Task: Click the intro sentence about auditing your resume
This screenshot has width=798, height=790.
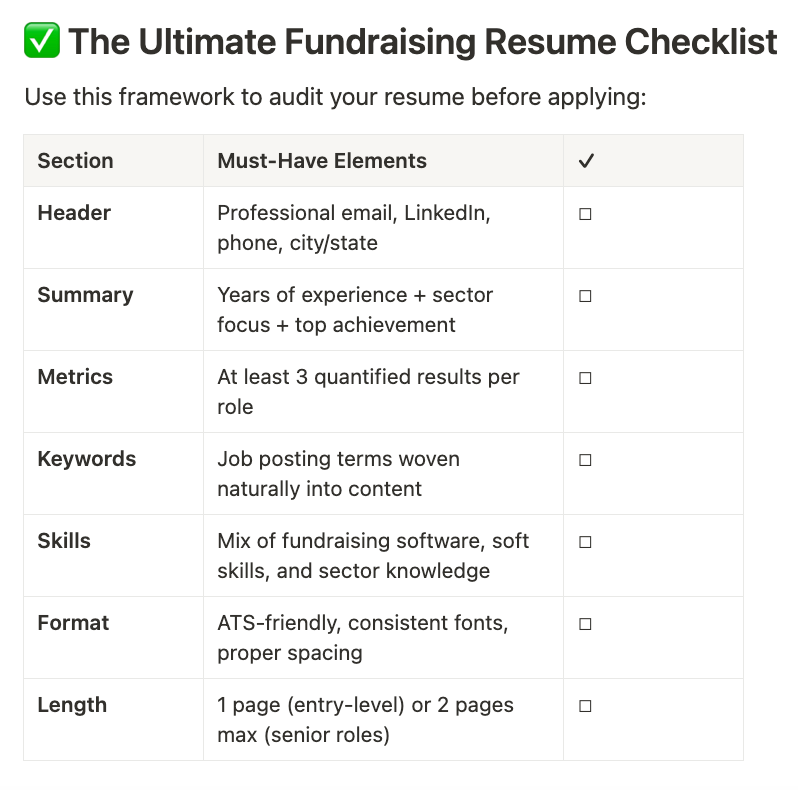Action: 335,98
